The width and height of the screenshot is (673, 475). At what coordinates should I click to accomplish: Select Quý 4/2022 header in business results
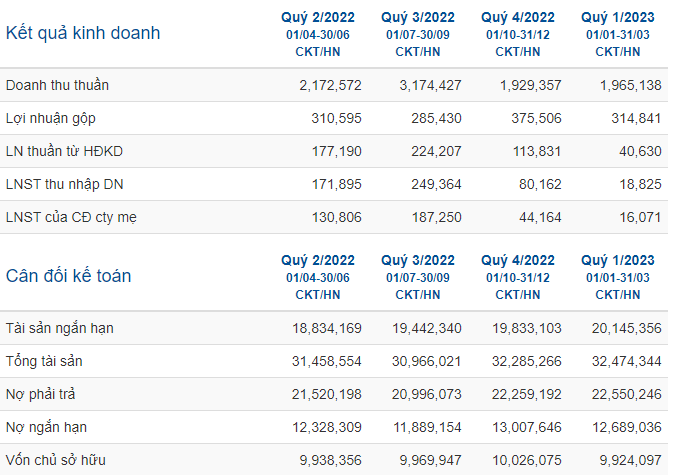(x=518, y=18)
